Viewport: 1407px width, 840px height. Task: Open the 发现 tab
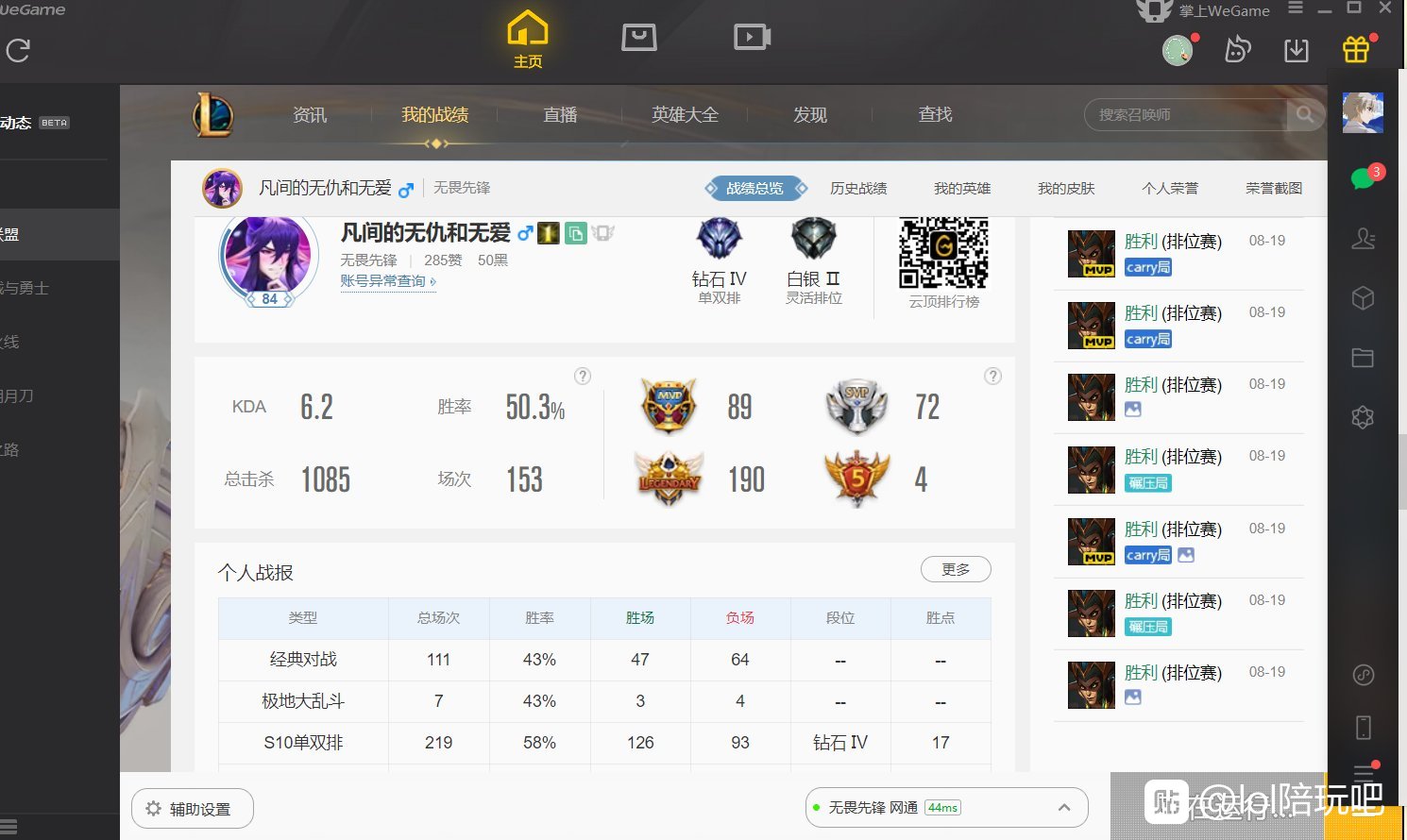pos(810,114)
